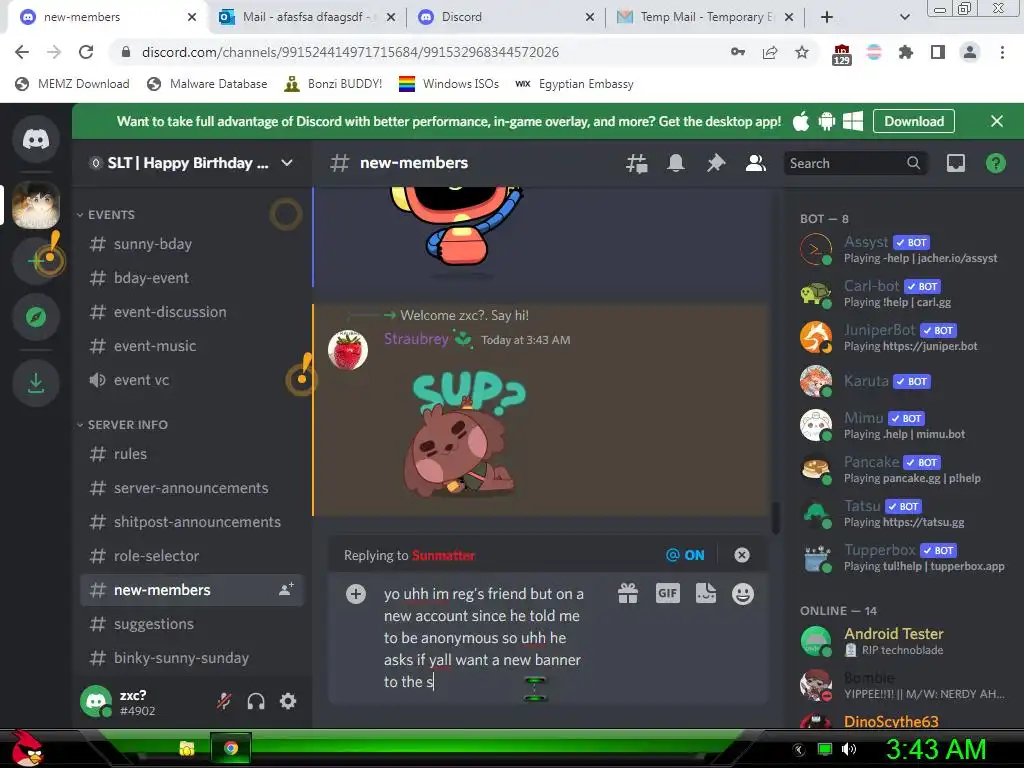Click the search field in Discord header
Image resolution: width=1024 pixels, height=768 pixels.
click(855, 163)
